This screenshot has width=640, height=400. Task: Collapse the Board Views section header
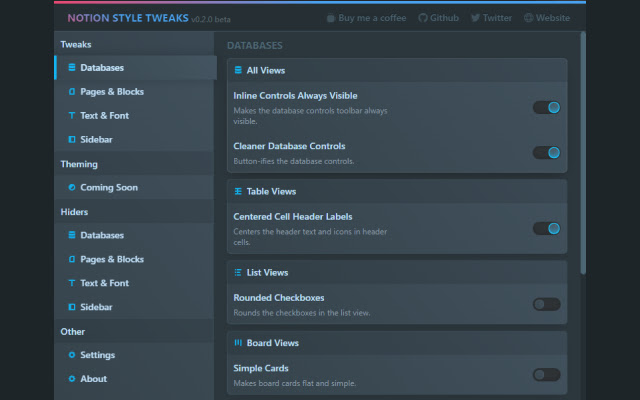click(397, 343)
